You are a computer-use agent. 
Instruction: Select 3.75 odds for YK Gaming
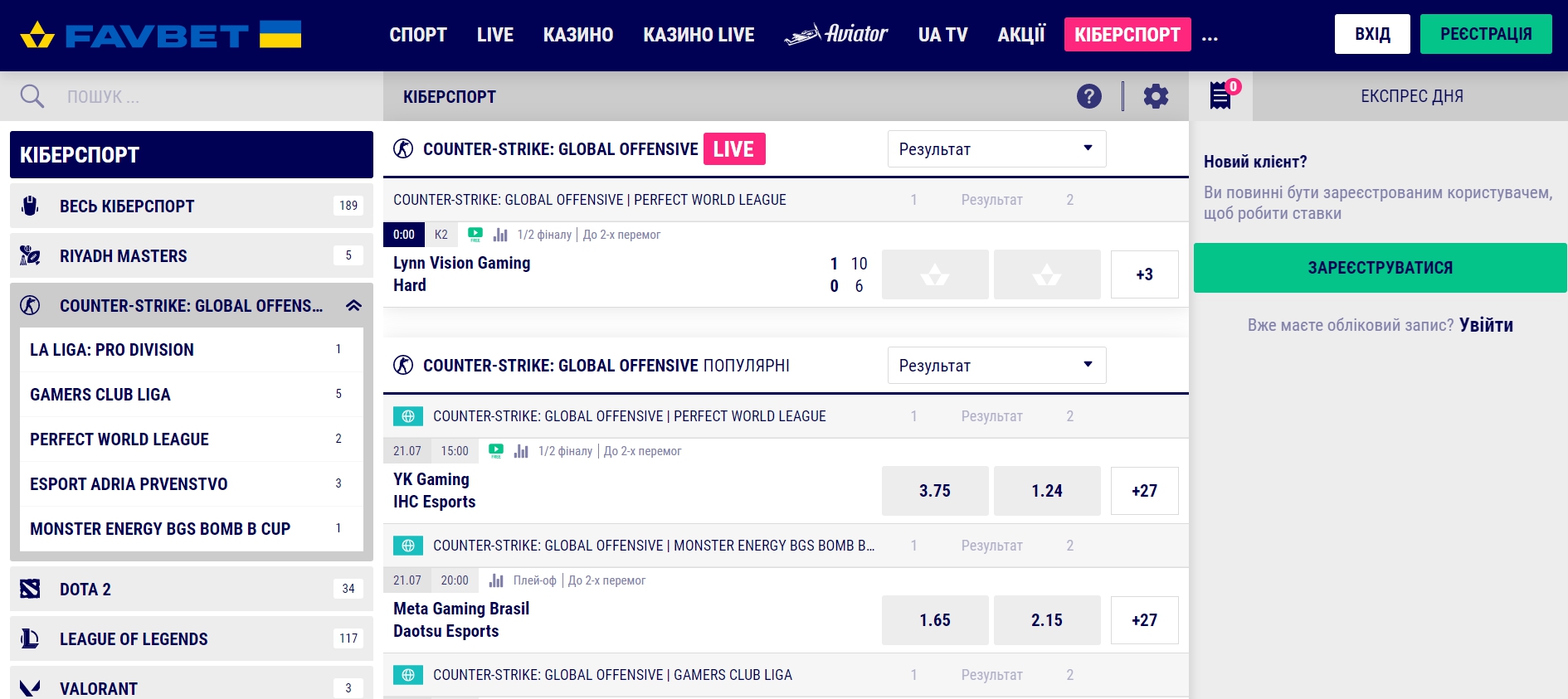pos(935,491)
